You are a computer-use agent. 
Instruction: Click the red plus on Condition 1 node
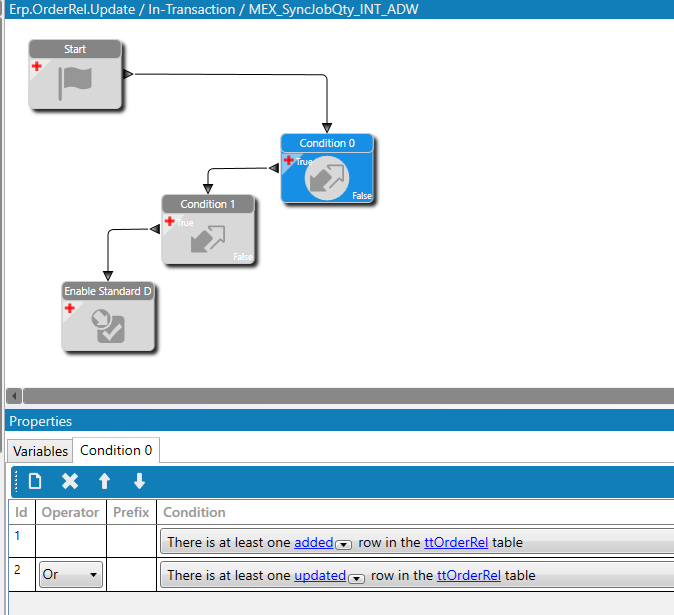pyautogui.click(x=170, y=221)
